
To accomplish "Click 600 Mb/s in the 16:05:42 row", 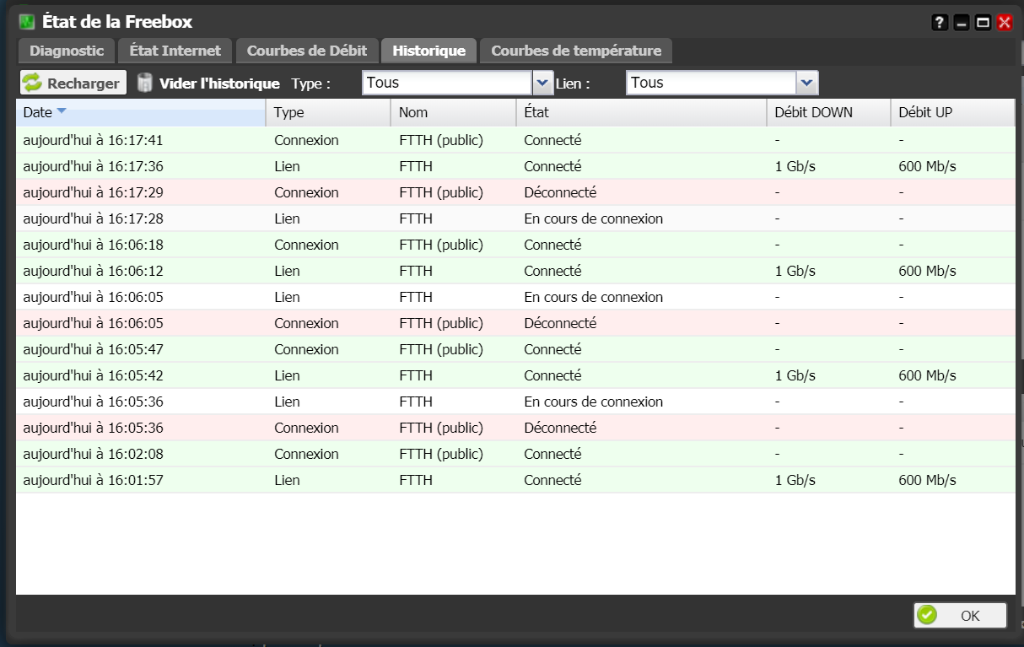I will 927,375.
